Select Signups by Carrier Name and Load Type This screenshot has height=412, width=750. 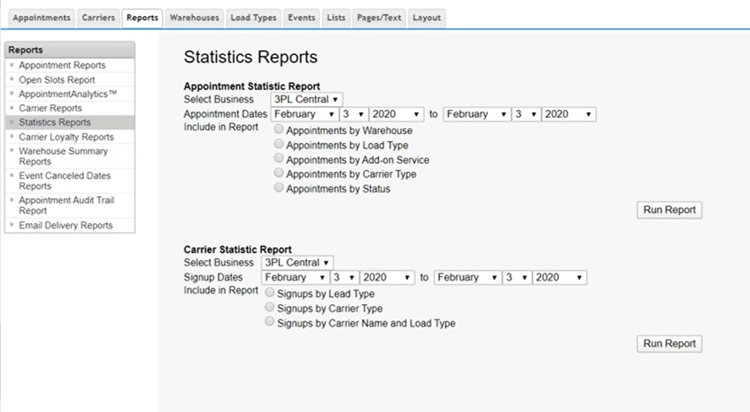click(270, 322)
